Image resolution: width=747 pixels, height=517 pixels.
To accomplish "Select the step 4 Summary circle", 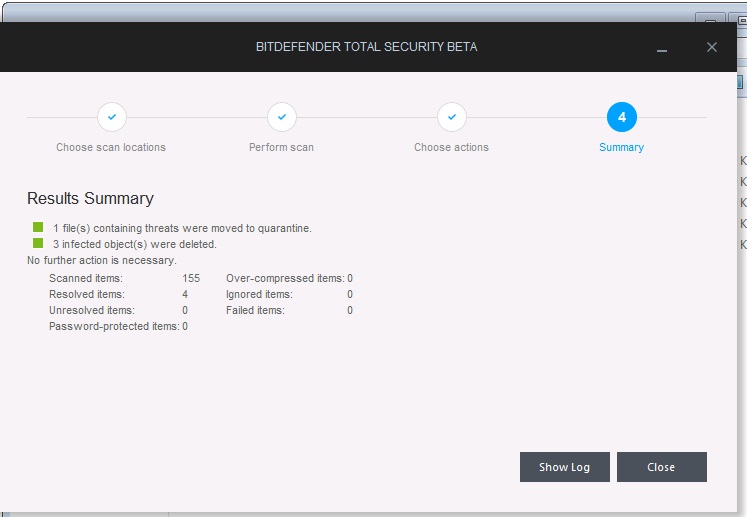I will coord(622,117).
